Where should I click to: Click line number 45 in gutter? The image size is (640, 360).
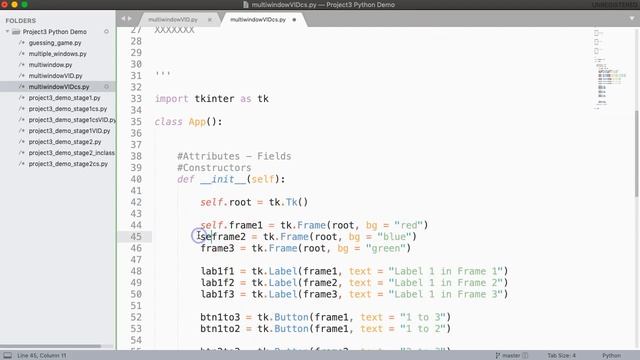click(x=136, y=237)
